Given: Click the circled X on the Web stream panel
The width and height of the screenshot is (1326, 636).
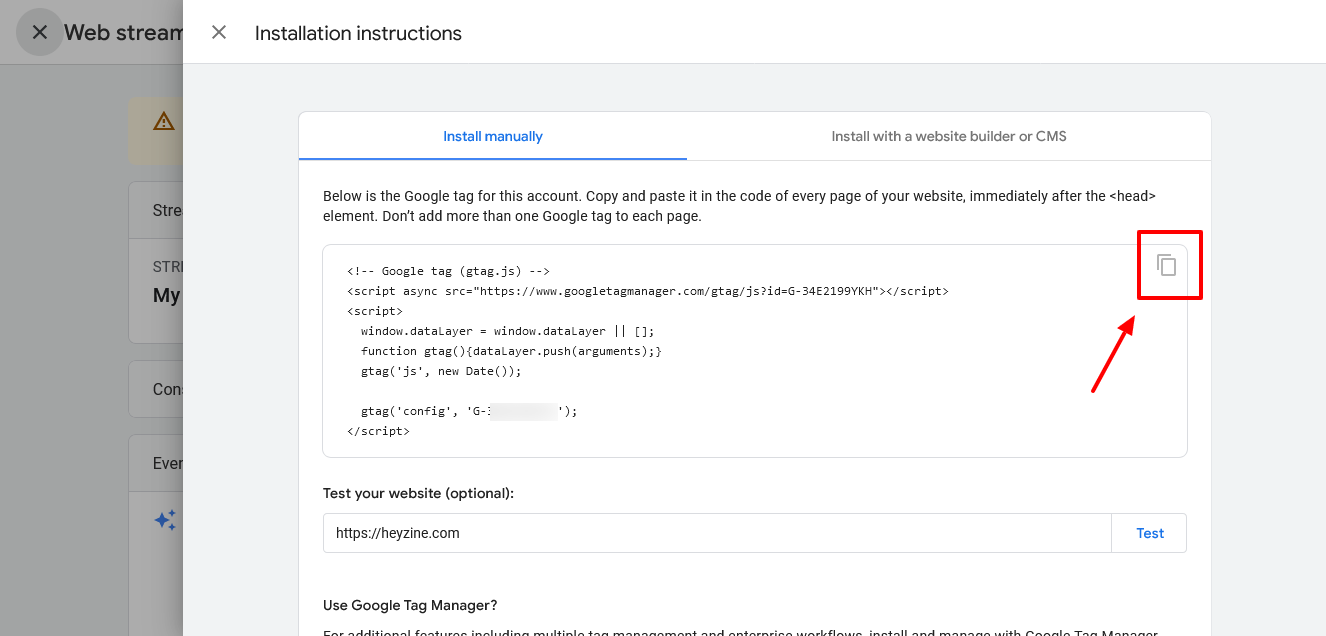Looking at the screenshot, I should [40, 32].
